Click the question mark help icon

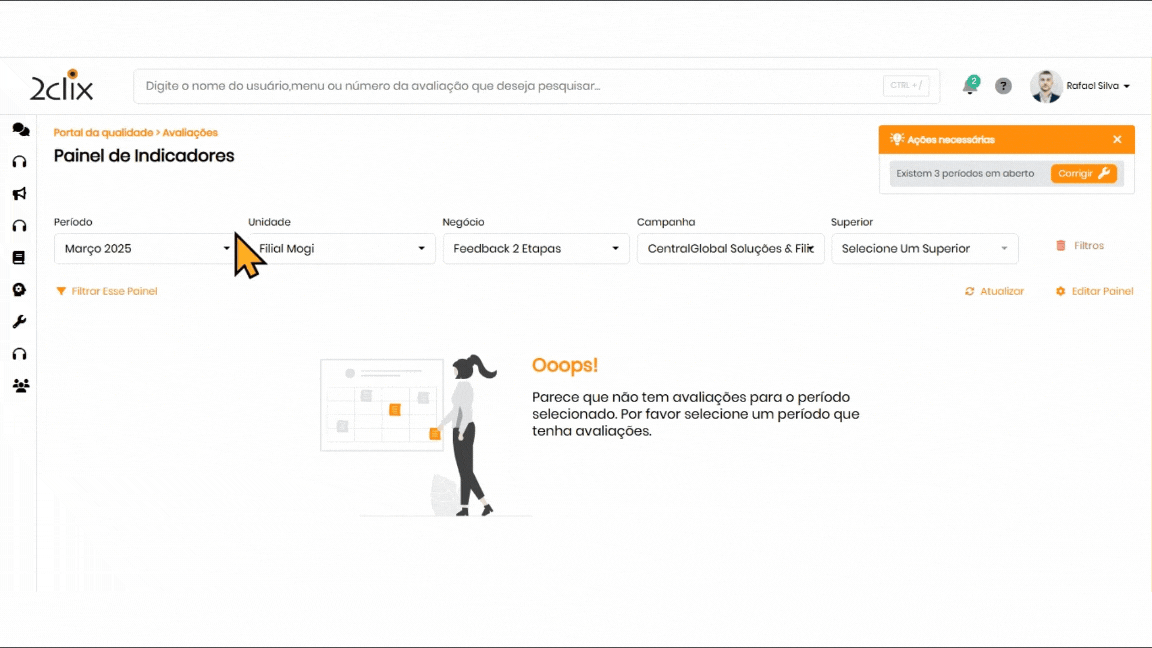1003,86
